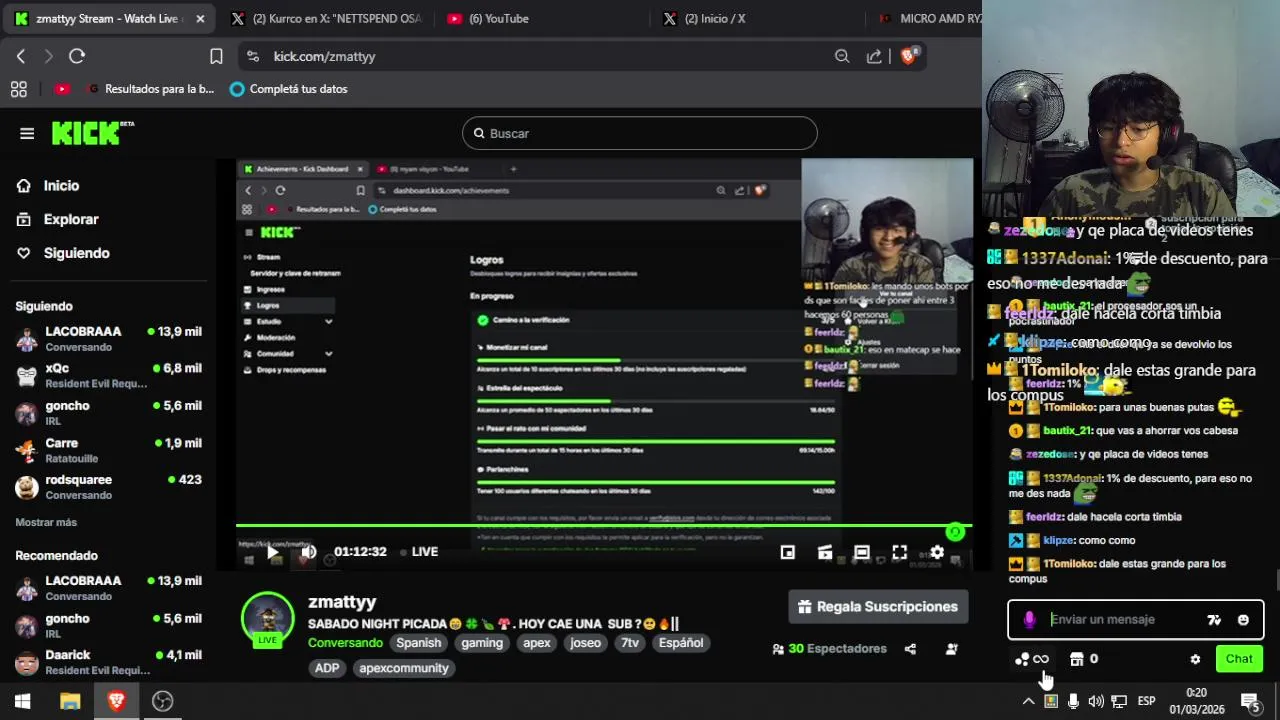The height and width of the screenshot is (720, 1280).
Task: Click the address bar zoom magnifier
Action: click(842, 56)
